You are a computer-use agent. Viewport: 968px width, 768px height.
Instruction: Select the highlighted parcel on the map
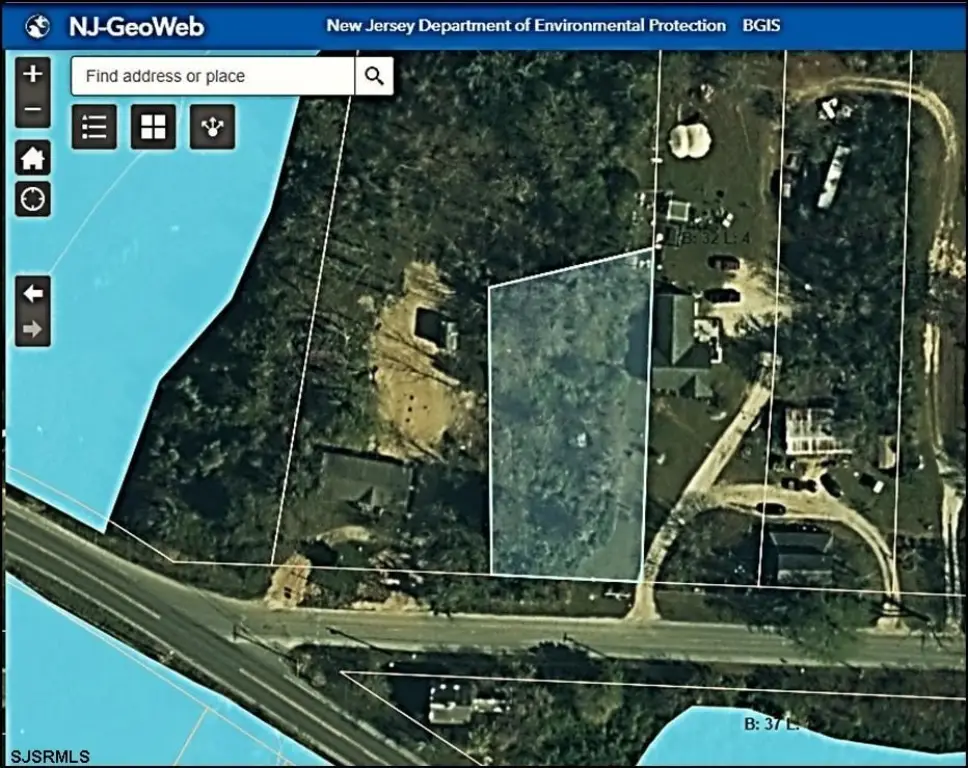coord(567,420)
